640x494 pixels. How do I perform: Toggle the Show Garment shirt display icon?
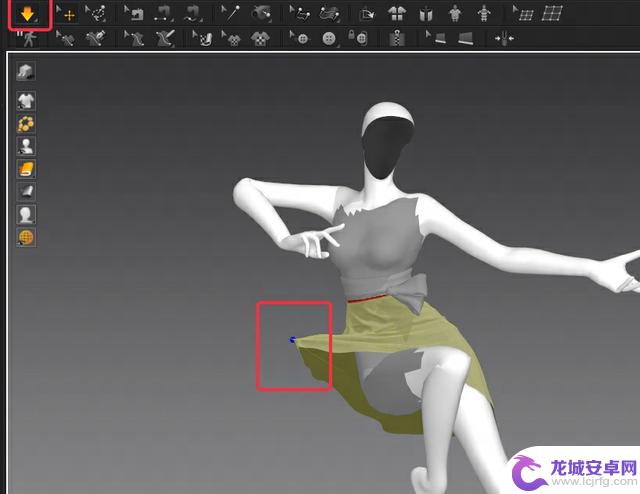26,101
